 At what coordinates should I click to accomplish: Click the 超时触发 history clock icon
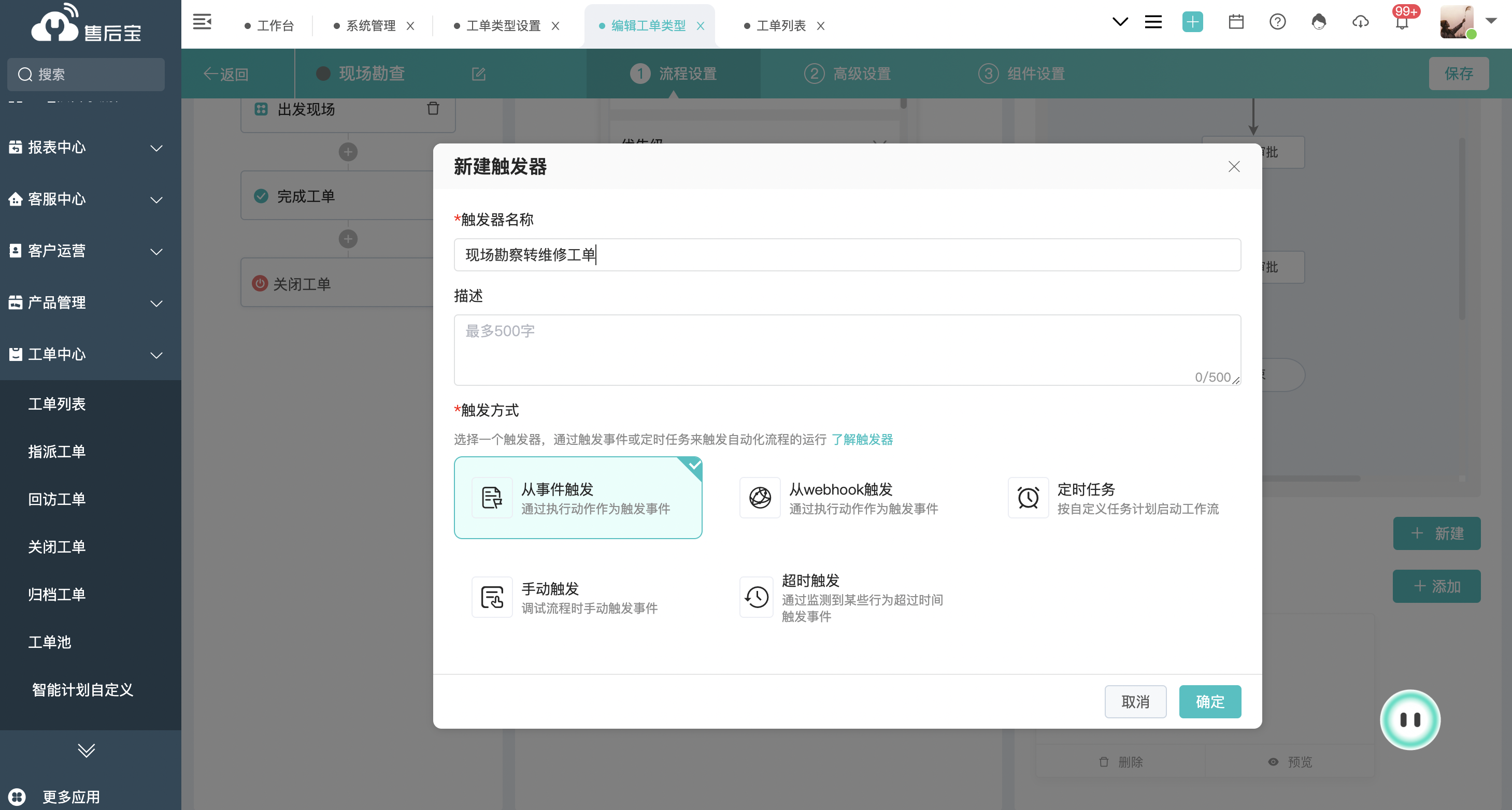756,597
